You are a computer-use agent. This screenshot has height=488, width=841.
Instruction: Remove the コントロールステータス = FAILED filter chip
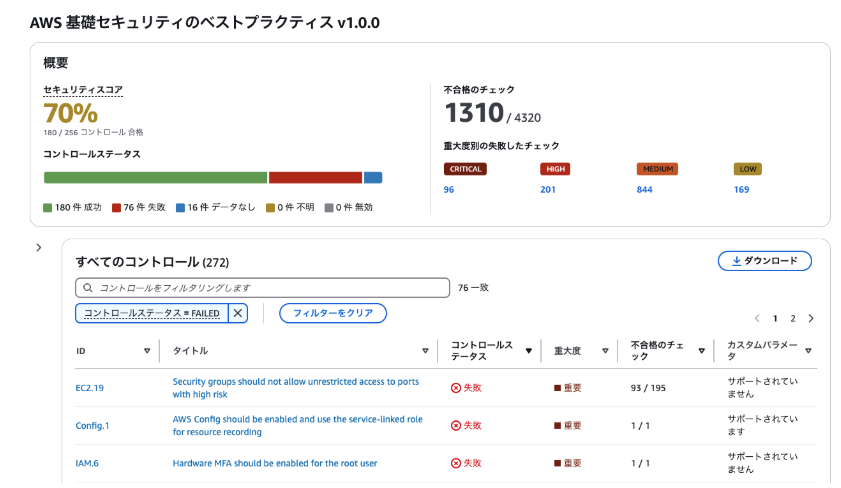coord(238,313)
